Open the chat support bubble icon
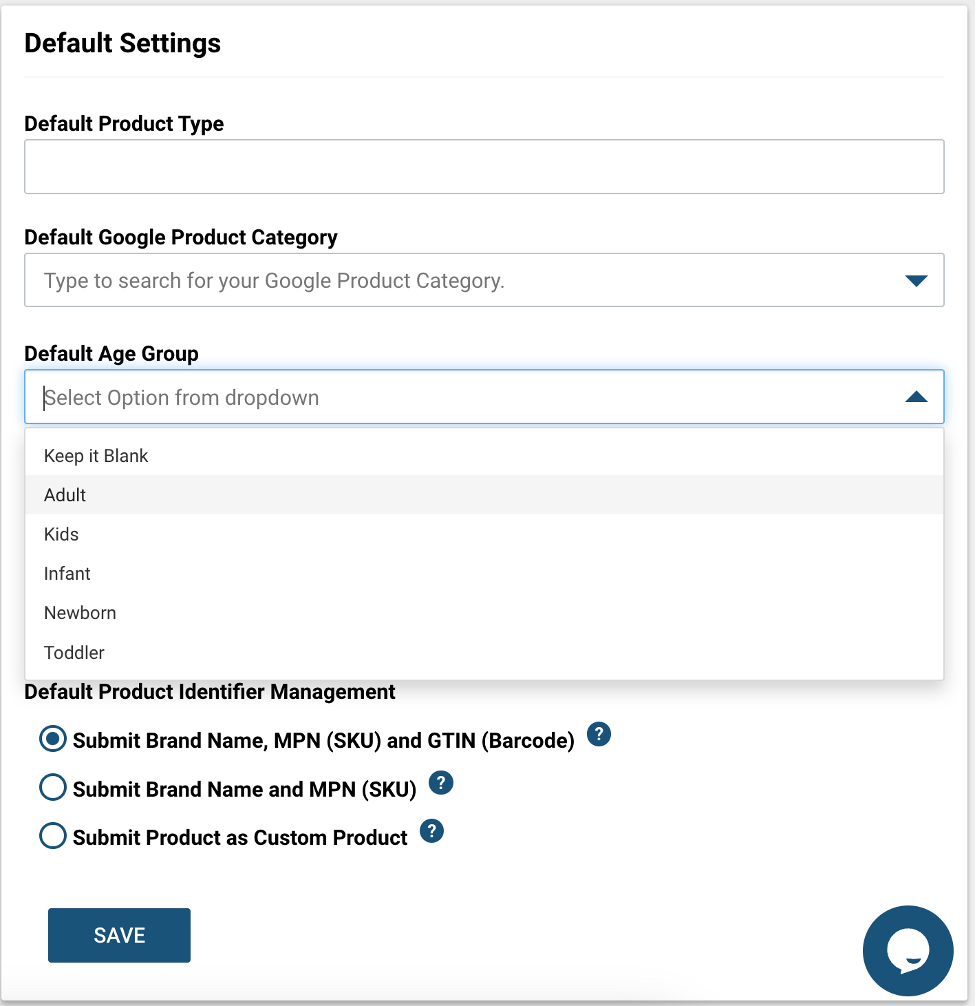Image resolution: width=977 pixels, height=1006 pixels. [908, 950]
